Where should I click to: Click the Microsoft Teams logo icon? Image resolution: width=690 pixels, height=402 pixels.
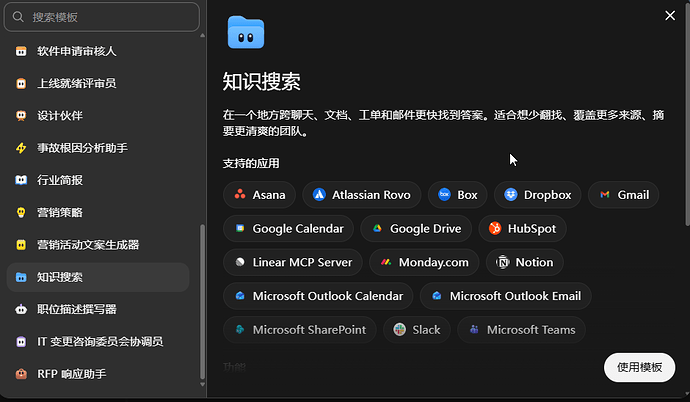tap(474, 329)
